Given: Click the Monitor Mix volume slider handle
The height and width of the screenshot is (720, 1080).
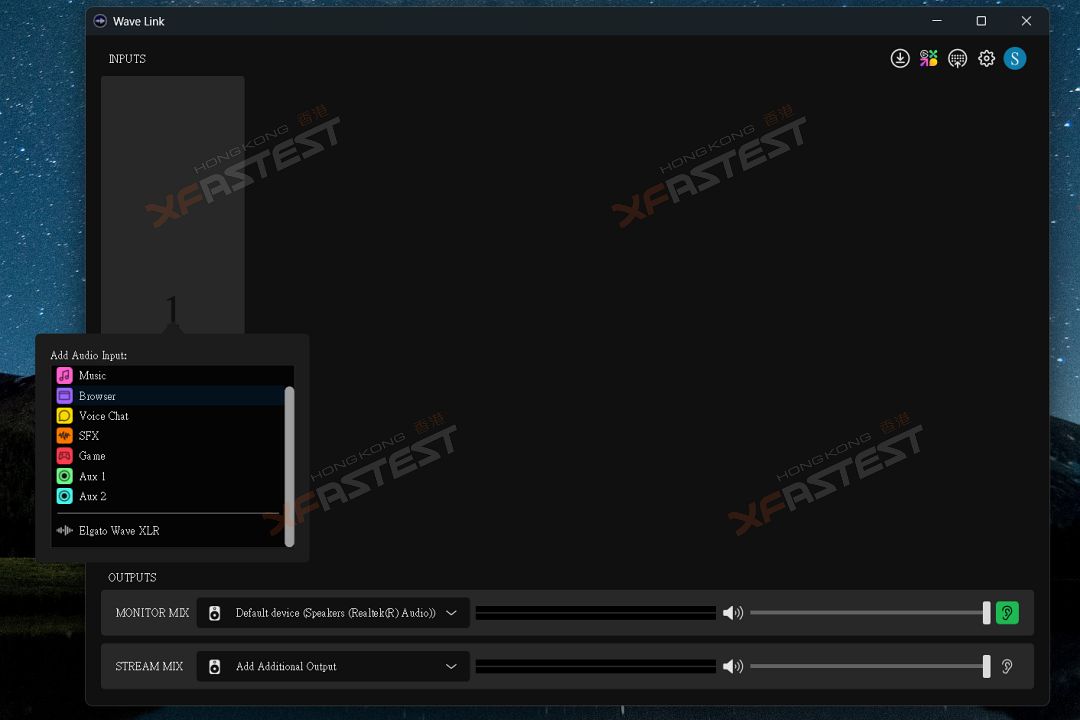Looking at the screenshot, I should [x=986, y=613].
